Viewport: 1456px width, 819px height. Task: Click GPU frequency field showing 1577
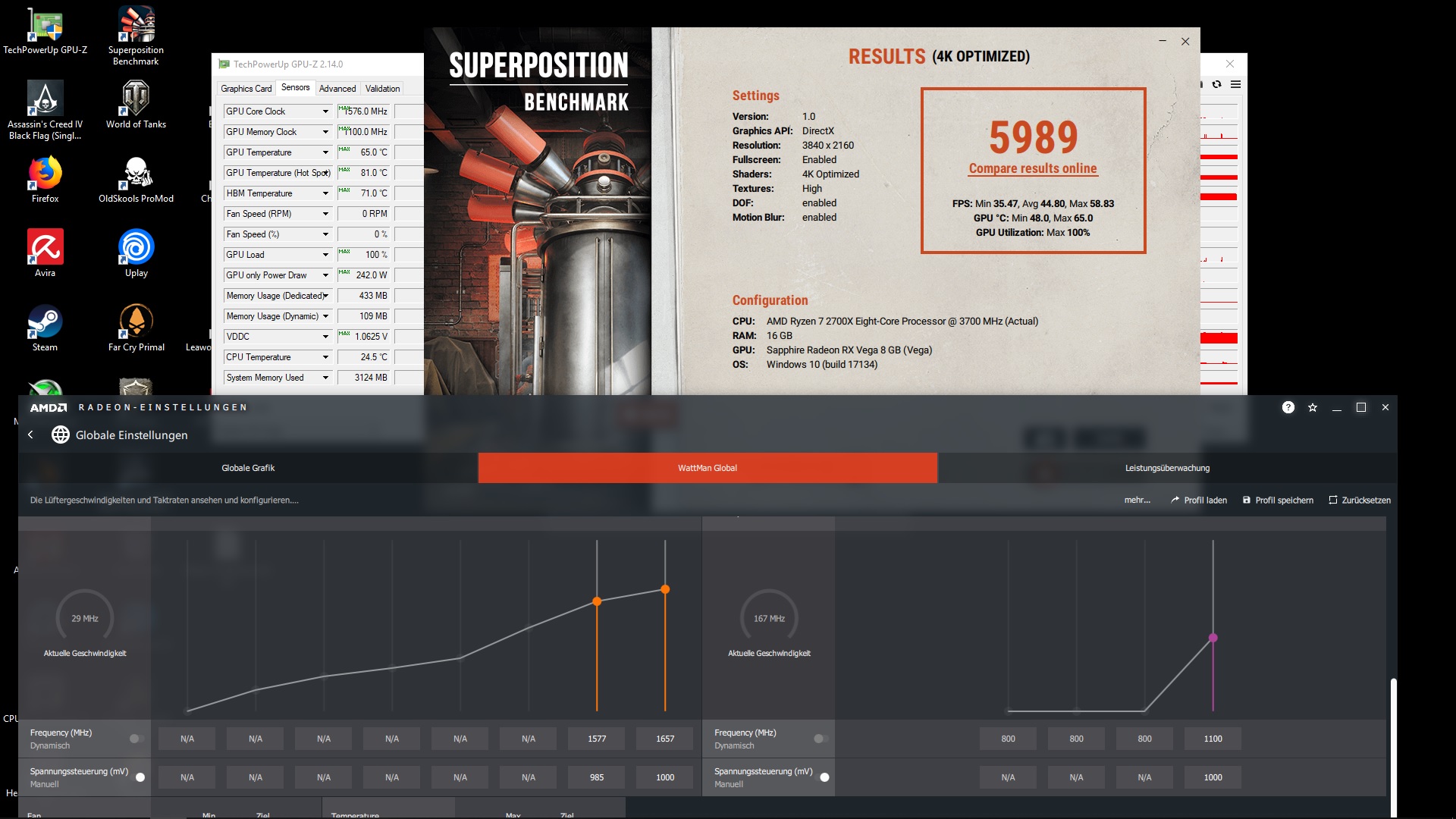coord(597,739)
